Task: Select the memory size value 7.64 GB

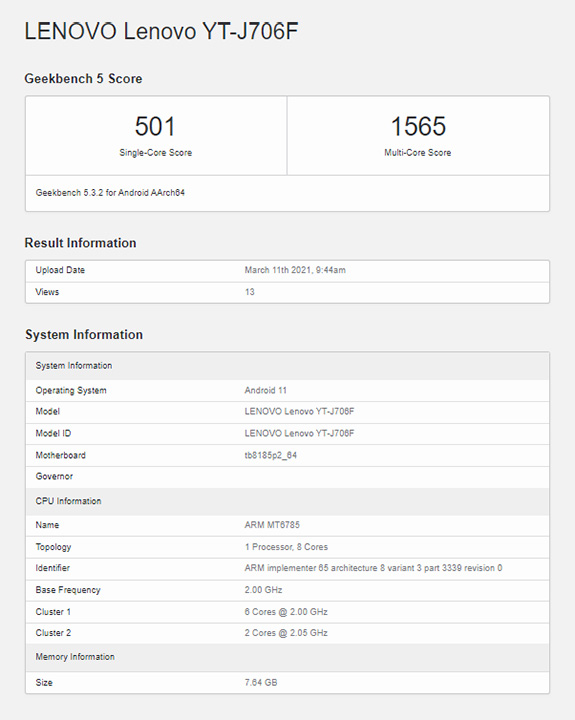Action: coord(261,683)
